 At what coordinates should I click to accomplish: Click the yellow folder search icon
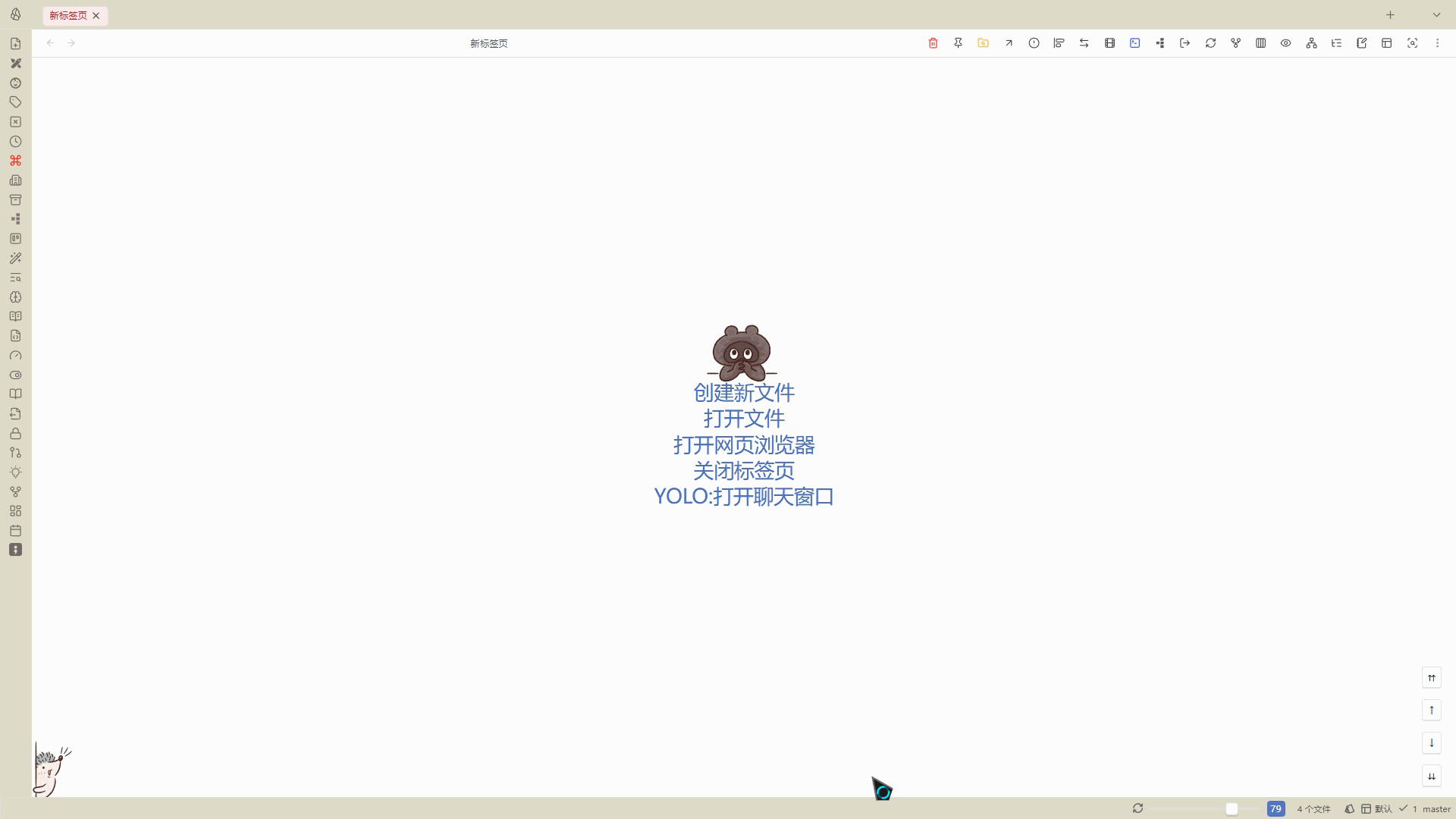click(984, 43)
